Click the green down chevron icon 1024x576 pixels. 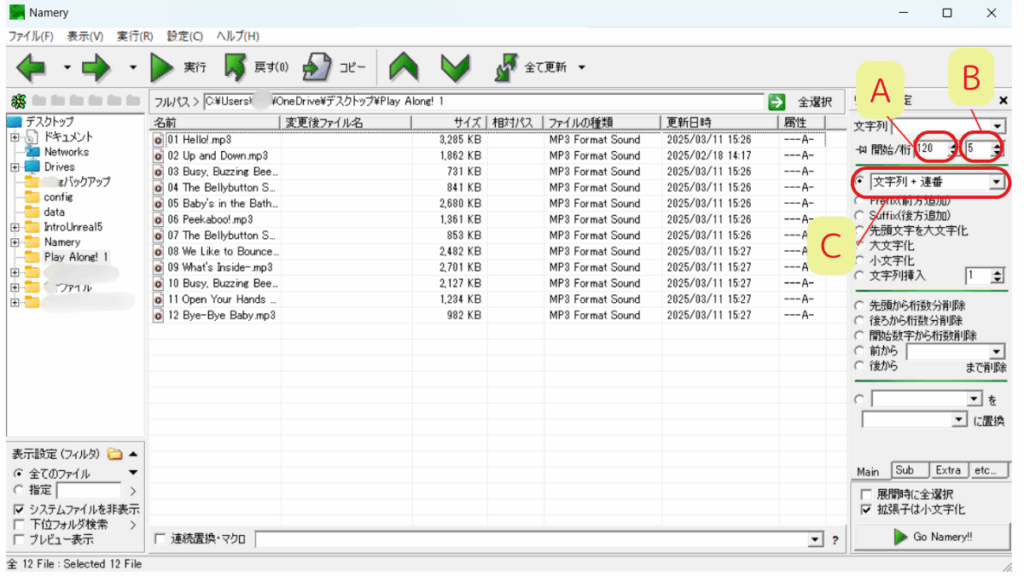455,68
